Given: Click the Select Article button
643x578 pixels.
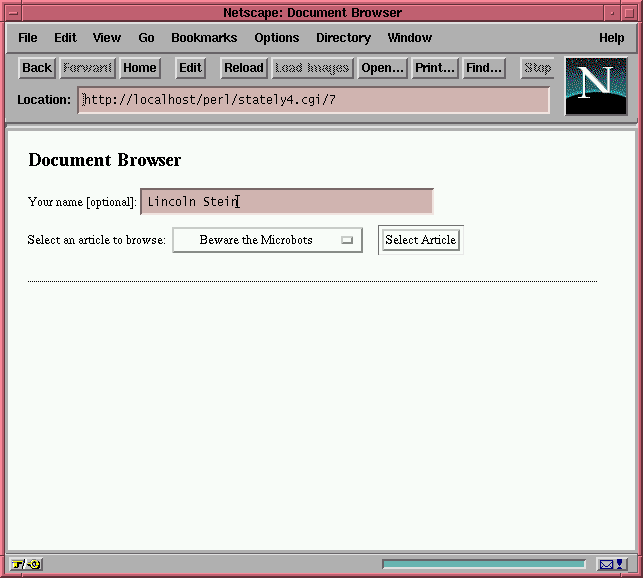Looking at the screenshot, I should [x=420, y=240].
